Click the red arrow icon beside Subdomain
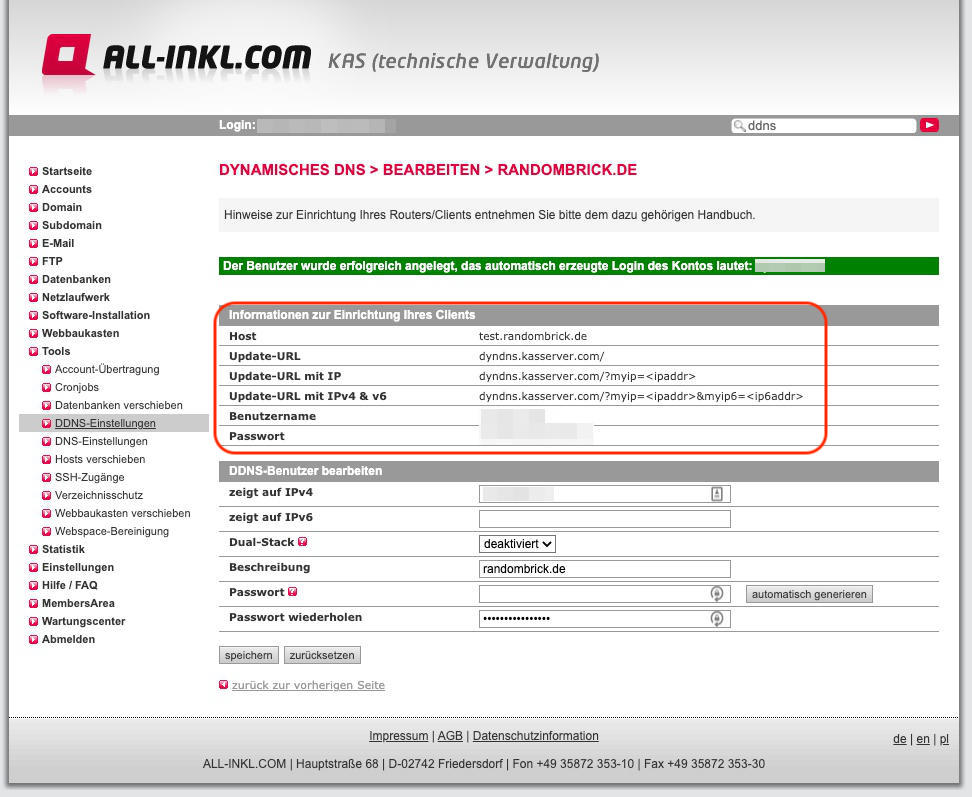The width and height of the screenshot is (972, 797). coord(33,226)
